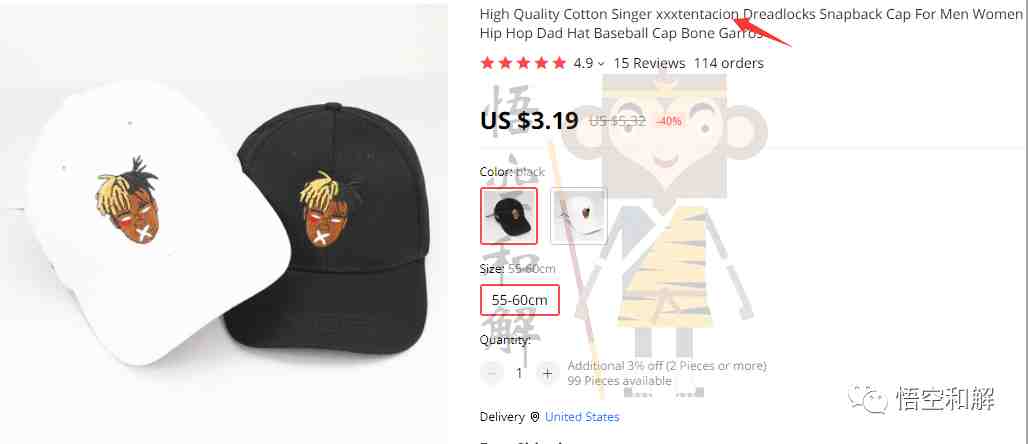Expand the 4.9 rating chevron
This screenshot has height=444, width=1028.
(601, 64)
